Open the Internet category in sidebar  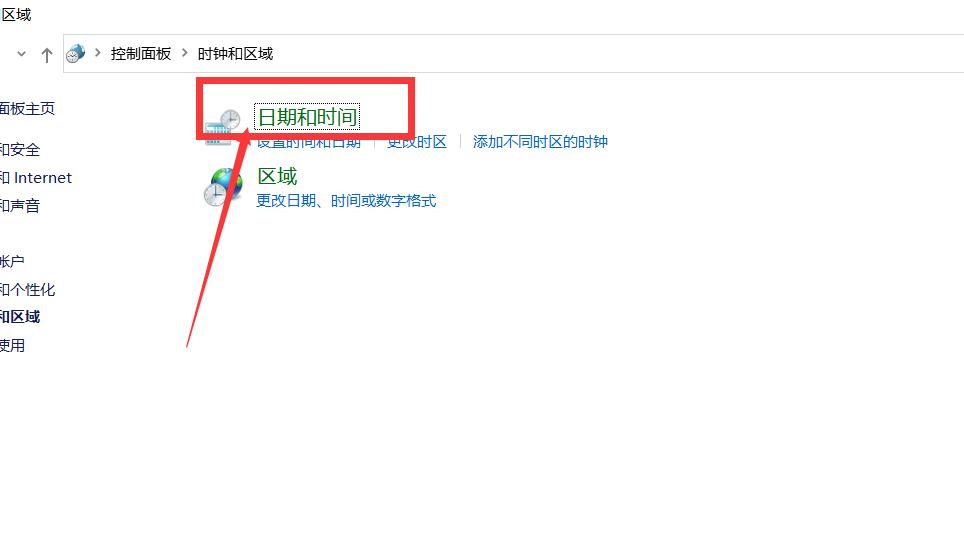click(36, 178)
